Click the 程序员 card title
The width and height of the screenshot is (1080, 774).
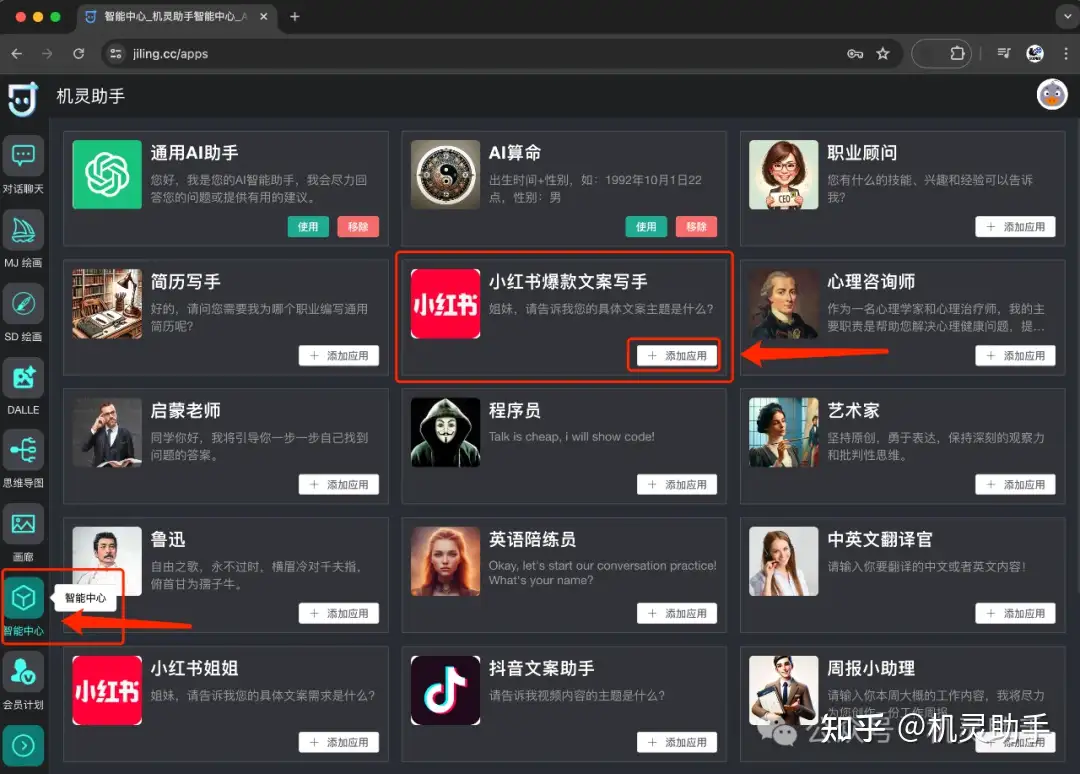tap(515, 410)
